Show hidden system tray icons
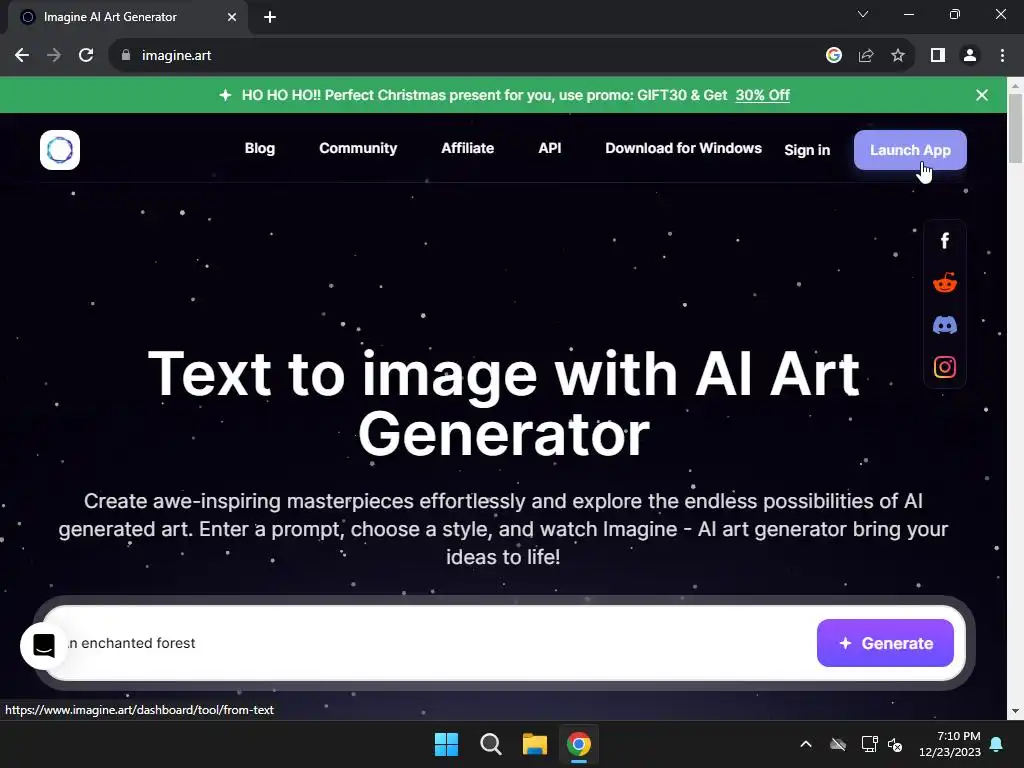The image size is (1024, 768). [x=806, y=744]
